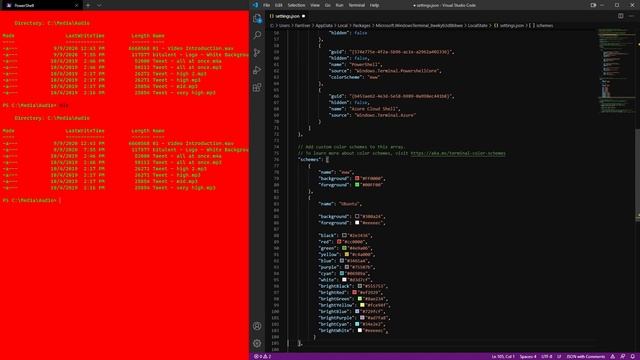The height and width of the screenshot is (360, 640).
Task: Change indentation via Spaces: 4
Action: point(528,356)
